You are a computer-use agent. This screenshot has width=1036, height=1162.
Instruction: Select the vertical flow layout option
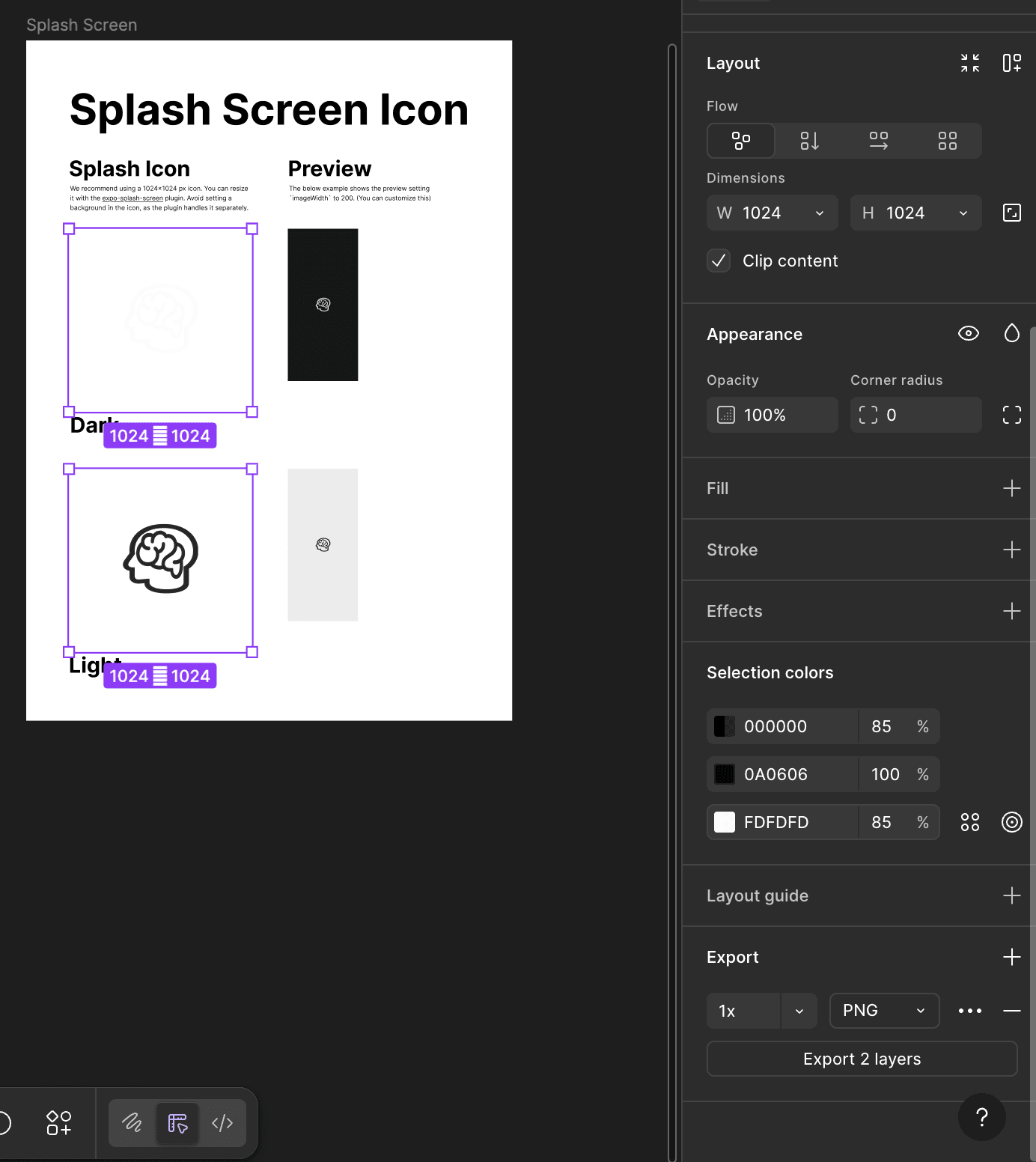point(810,141)
